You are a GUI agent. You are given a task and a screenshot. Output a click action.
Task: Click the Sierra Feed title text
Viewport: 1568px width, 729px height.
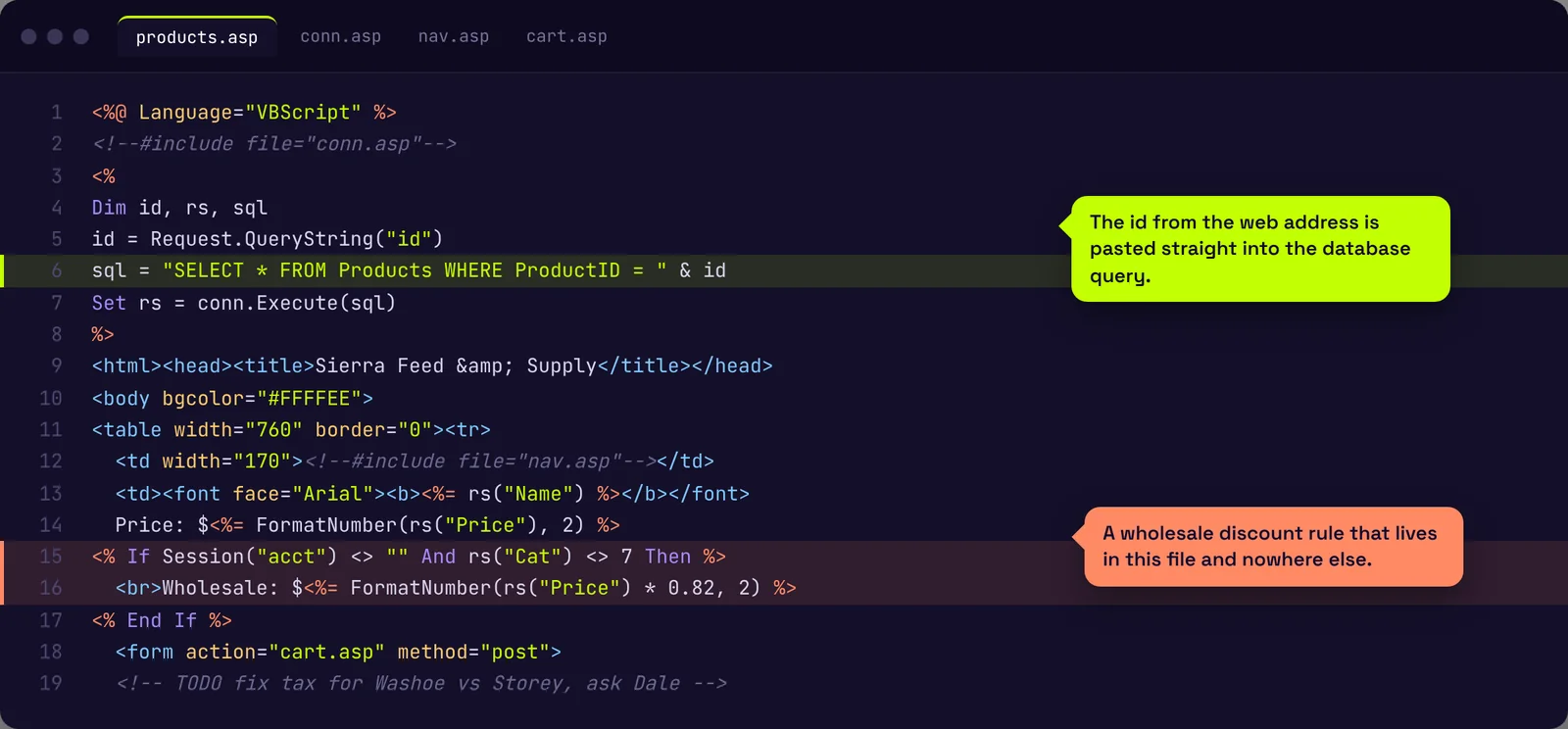456,365
